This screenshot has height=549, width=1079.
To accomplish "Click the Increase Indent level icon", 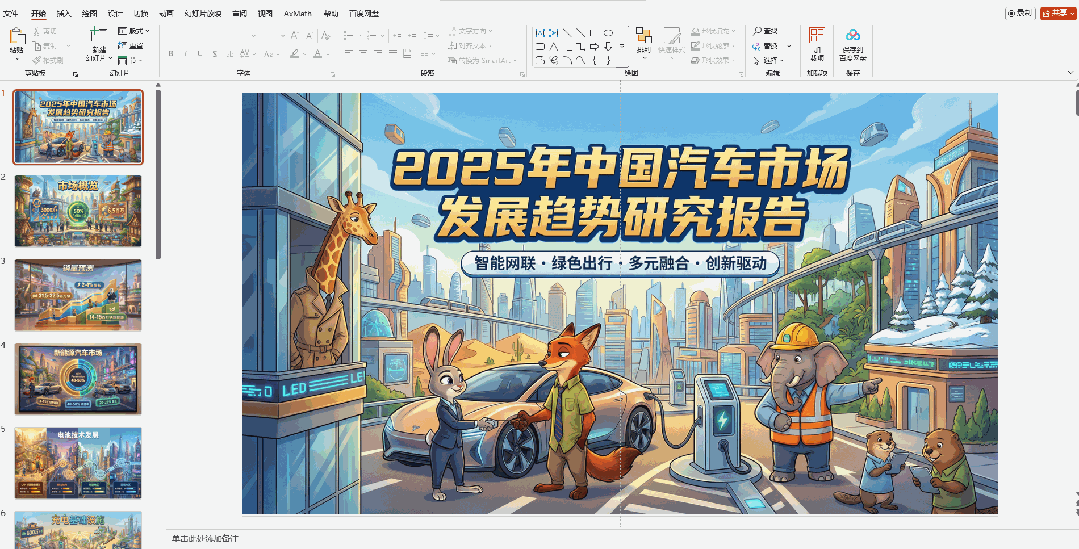I will coord(412,35).
